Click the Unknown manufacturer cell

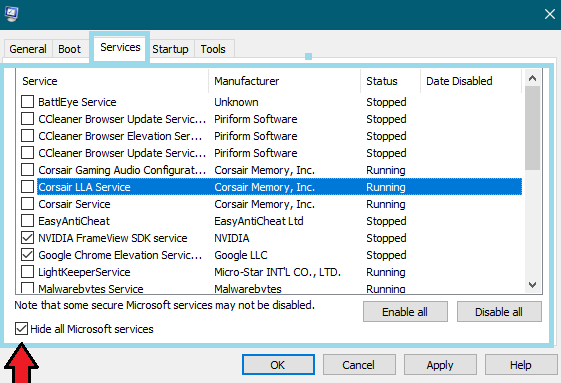click(x=236, y=102)
